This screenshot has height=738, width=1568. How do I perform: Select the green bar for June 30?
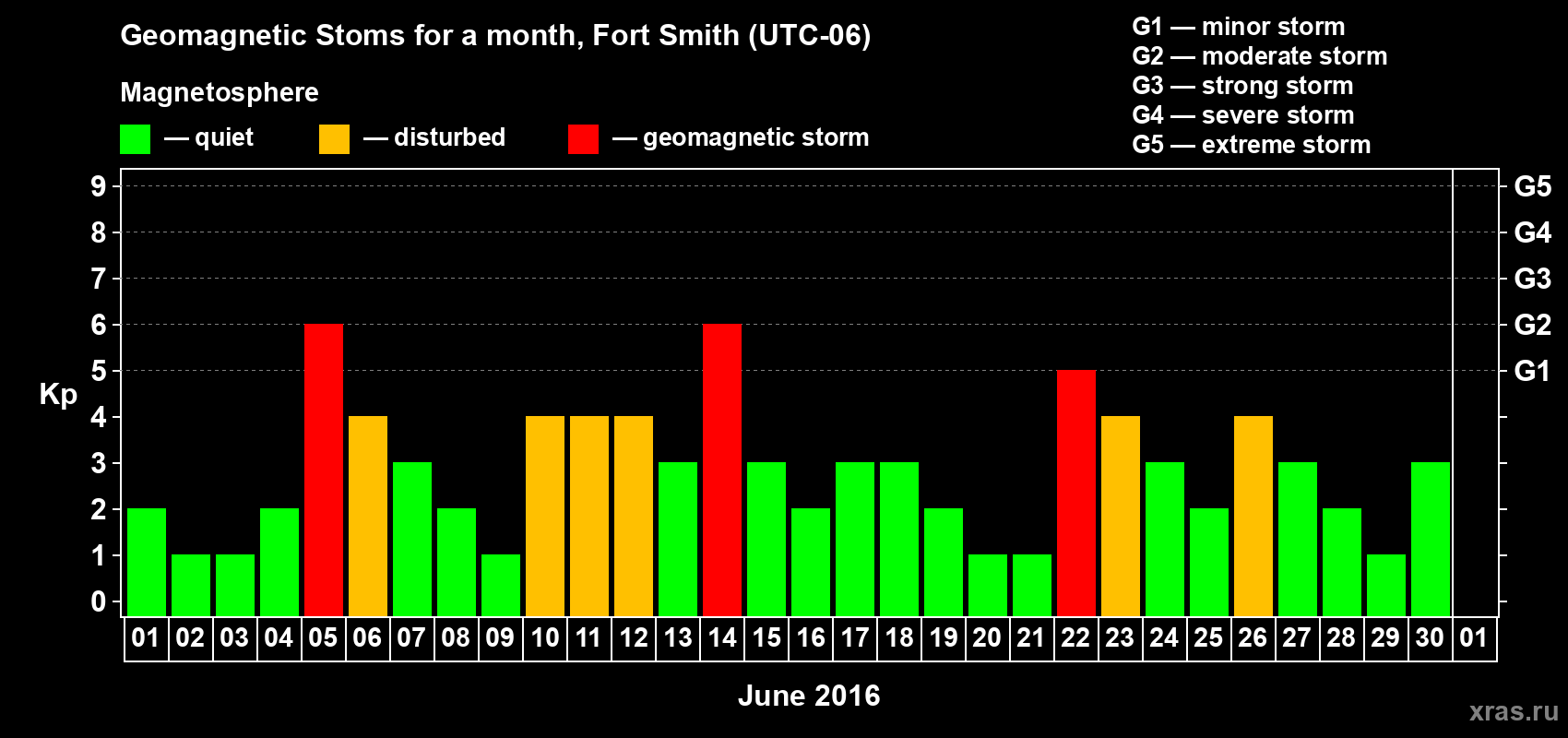click(x=1431, y=540)
